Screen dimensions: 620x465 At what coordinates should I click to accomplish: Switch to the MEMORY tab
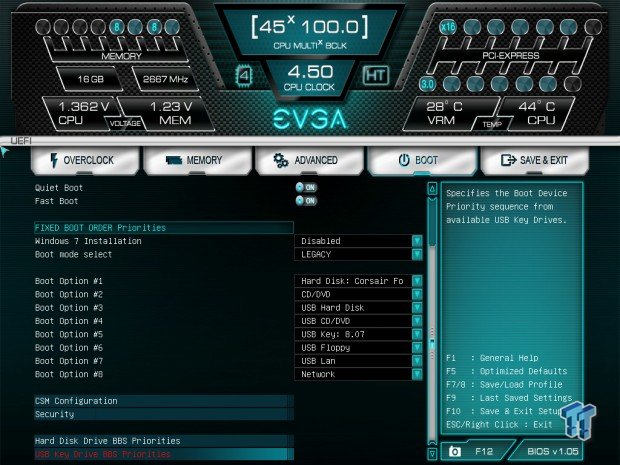pos(197,160)
